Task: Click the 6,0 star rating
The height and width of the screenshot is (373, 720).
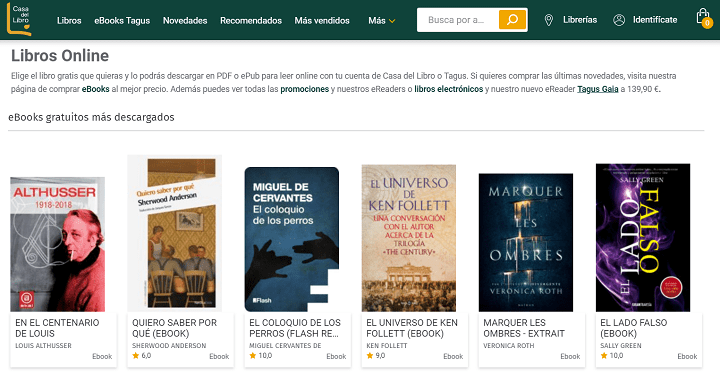Action: [x=142, y=356]
